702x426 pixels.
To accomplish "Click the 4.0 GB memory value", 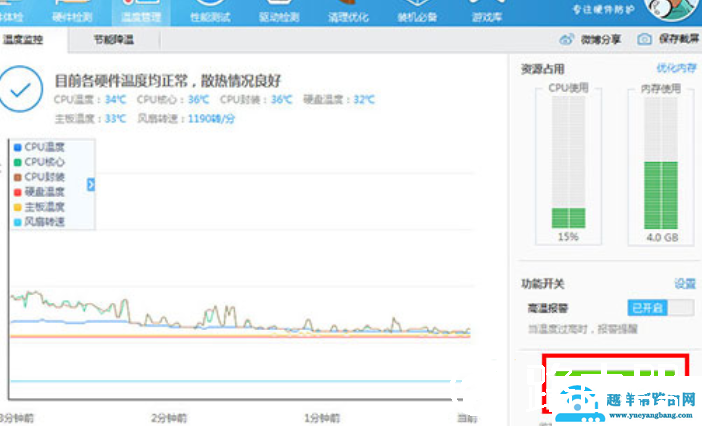I will click(x=662, y=237).
